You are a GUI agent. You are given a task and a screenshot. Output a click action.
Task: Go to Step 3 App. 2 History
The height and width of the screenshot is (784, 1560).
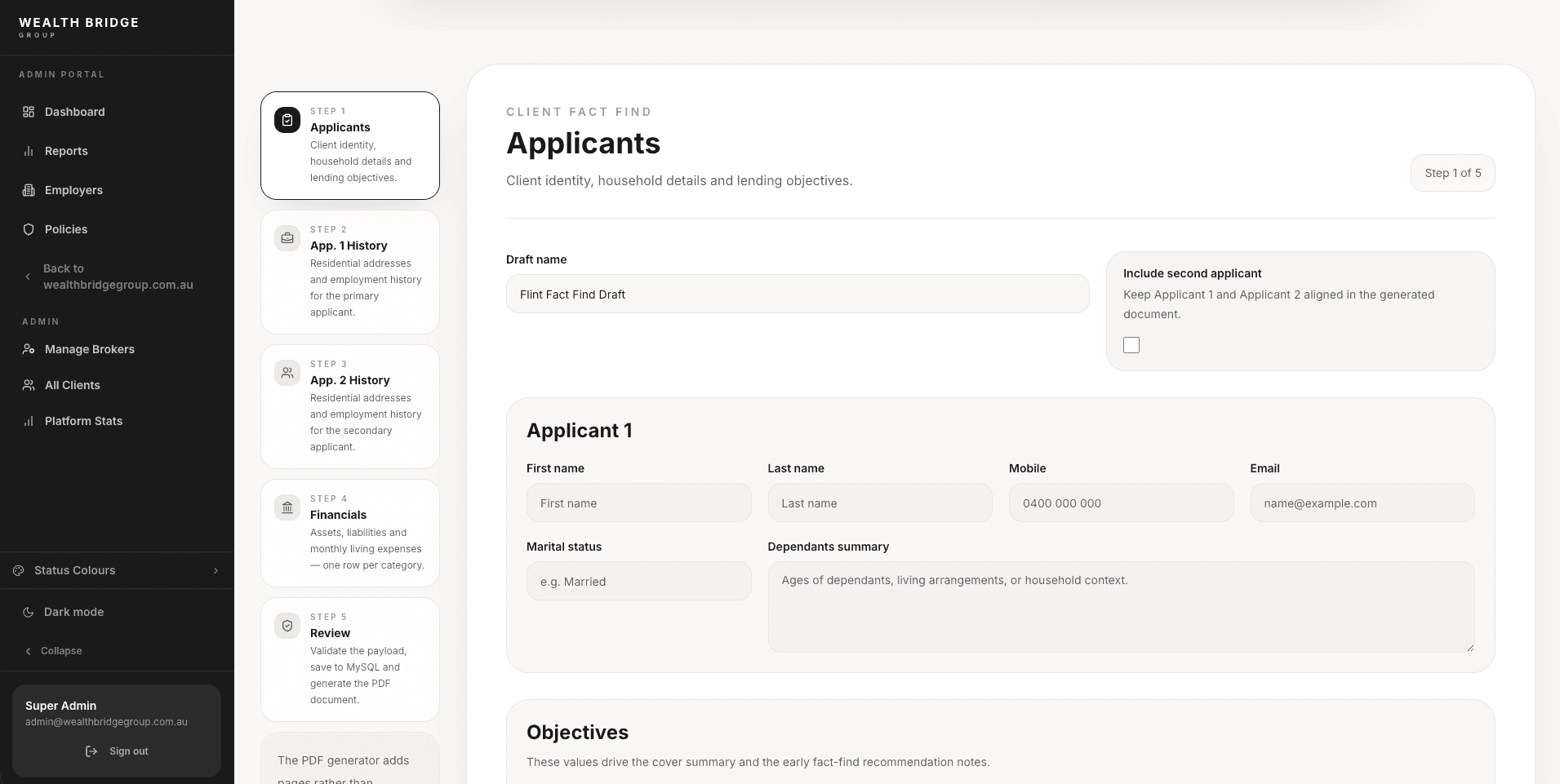pos(350,406)
